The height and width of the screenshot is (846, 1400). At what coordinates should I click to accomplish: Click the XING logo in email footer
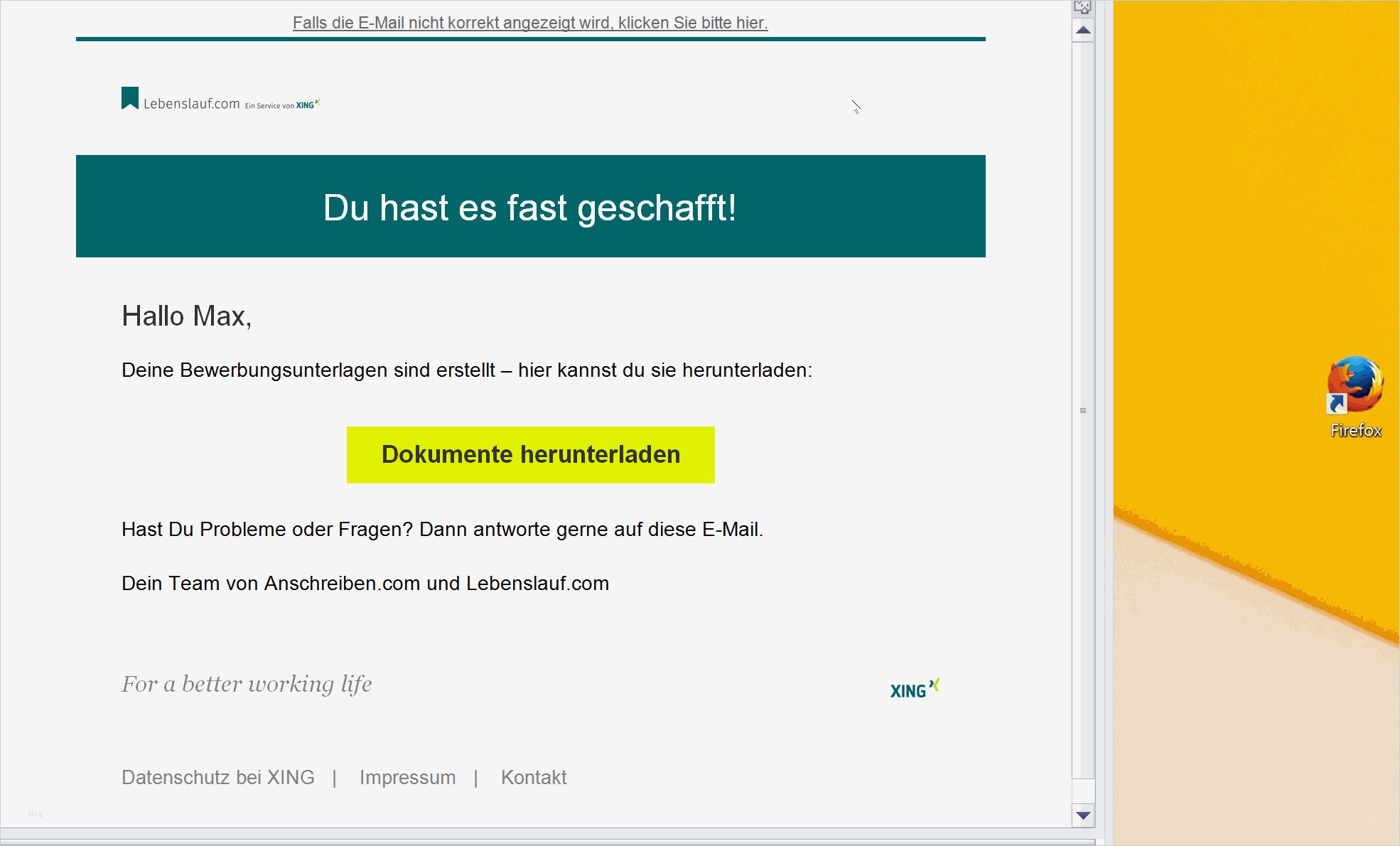(x=915, y=689)
